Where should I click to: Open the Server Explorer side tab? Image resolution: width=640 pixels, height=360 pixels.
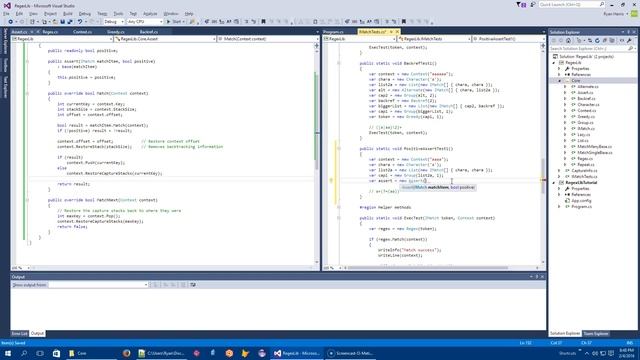coord(5,41)
